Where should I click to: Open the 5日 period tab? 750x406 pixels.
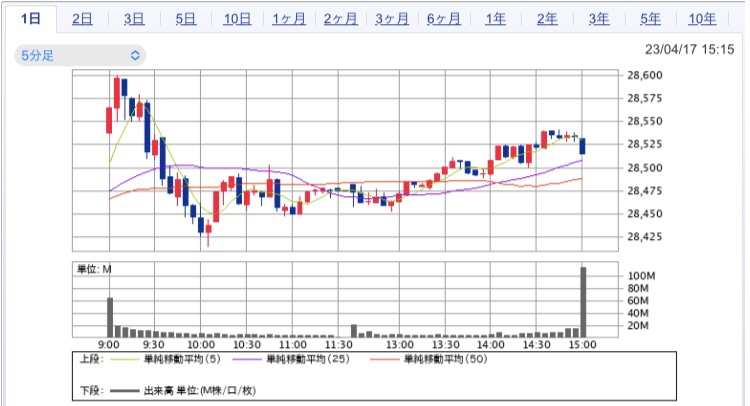[186, 19]
